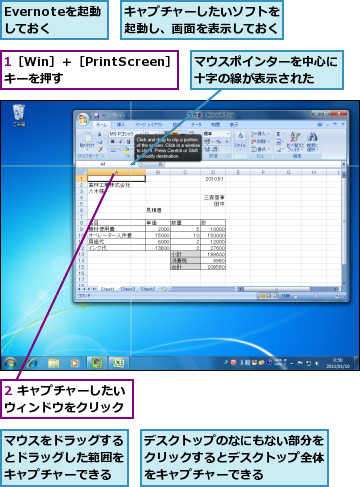Open the cells 削除 delete dropdown
The width and height of the screenshot is (360, 487).
[260, 142]
